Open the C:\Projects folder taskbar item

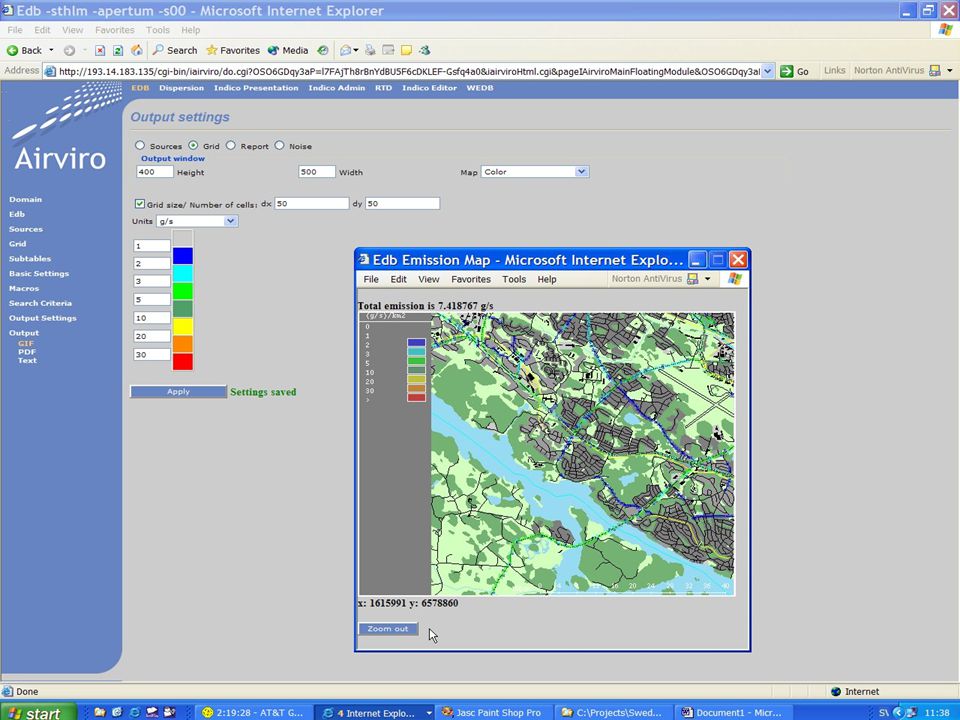[x=613, y=712]
